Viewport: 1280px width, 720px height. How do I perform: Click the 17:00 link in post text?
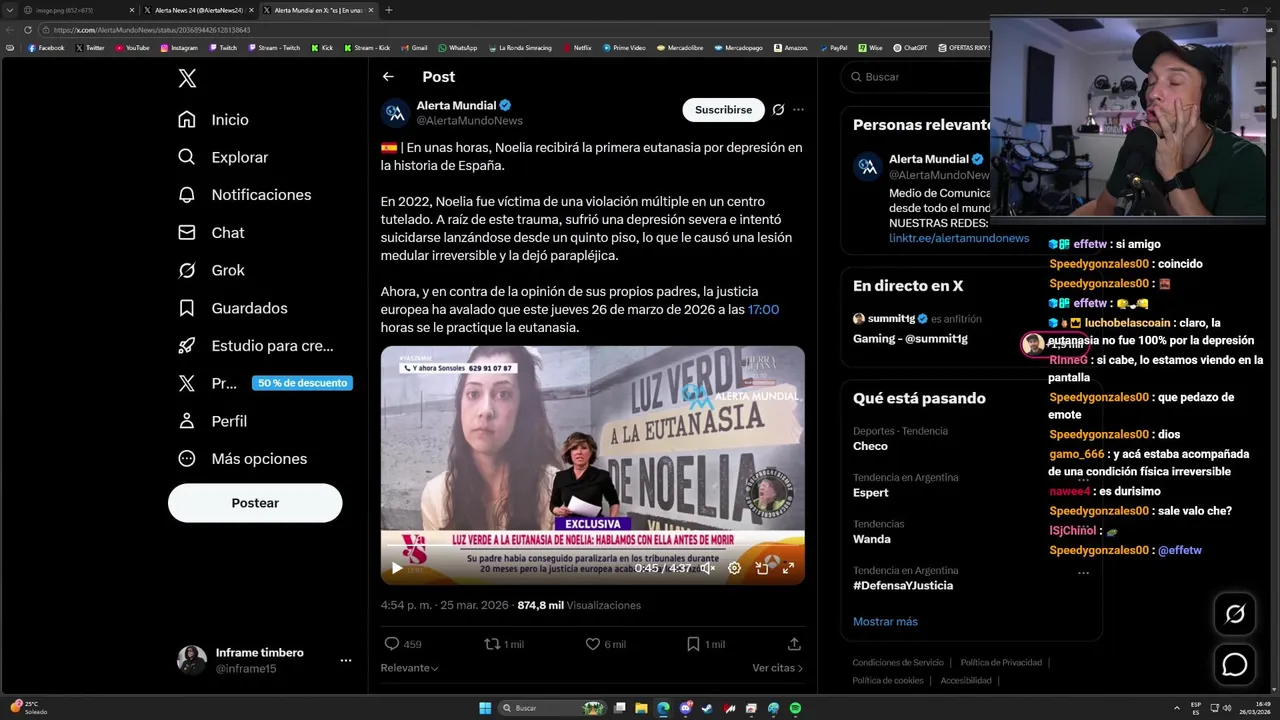tap(763, 310)
